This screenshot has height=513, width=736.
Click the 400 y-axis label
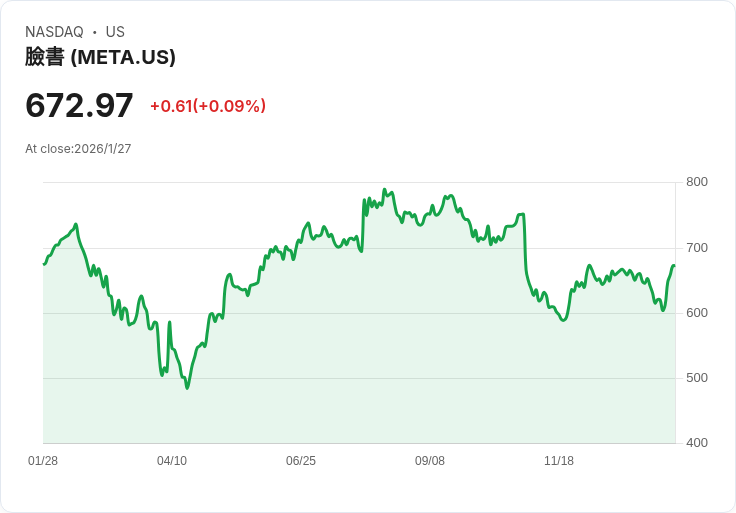point(697,443)
